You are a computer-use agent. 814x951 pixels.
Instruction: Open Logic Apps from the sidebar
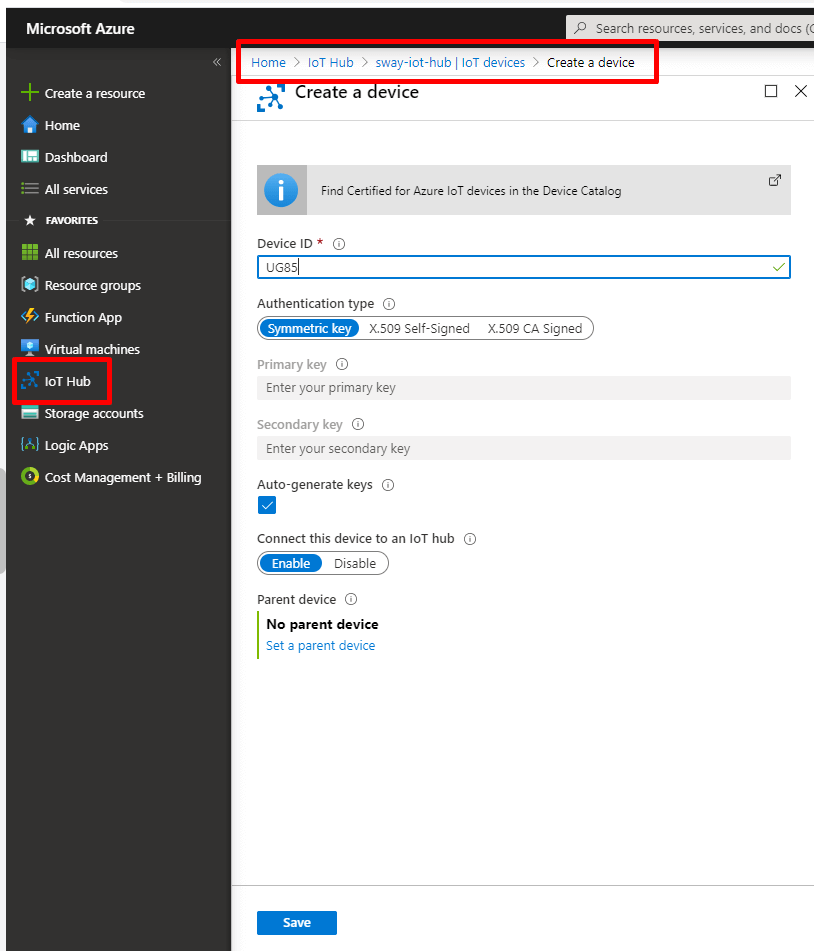point(76,445)
